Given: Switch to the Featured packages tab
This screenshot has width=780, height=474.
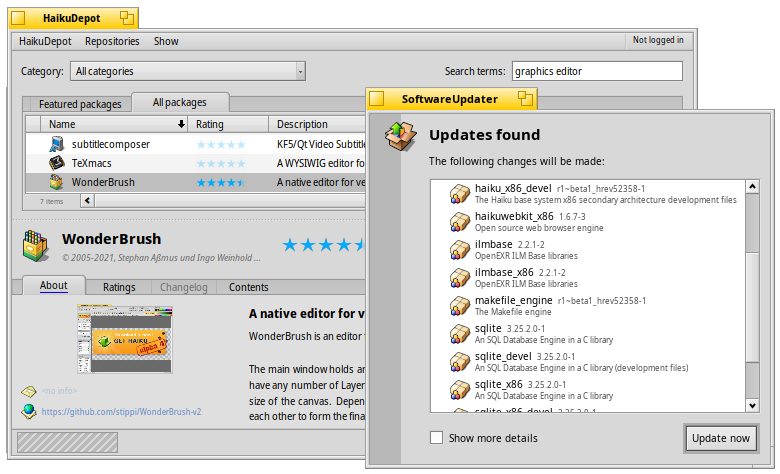Looking at the screenshot, I should 80,104.
